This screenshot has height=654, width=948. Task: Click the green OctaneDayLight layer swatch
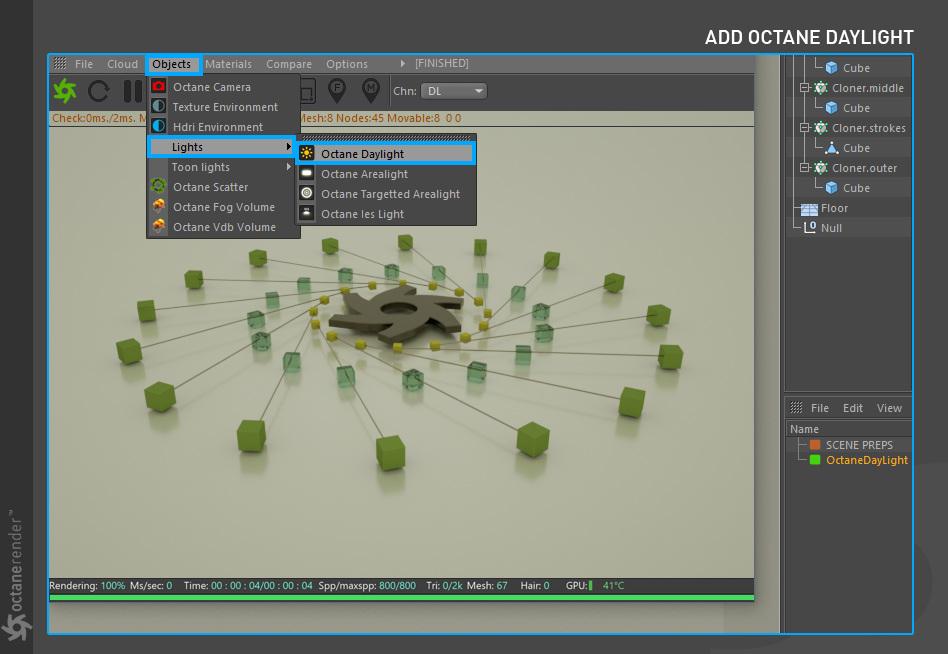point(814,459)
